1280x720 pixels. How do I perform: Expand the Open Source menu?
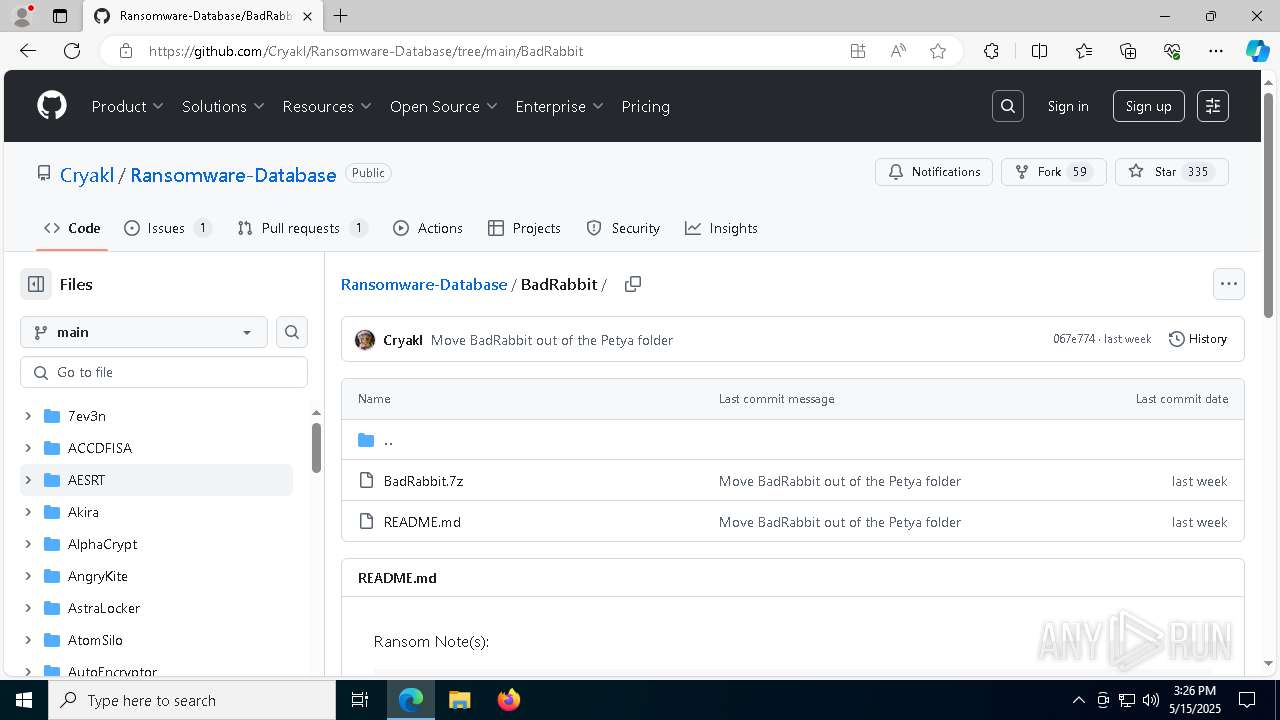[444, 106]
